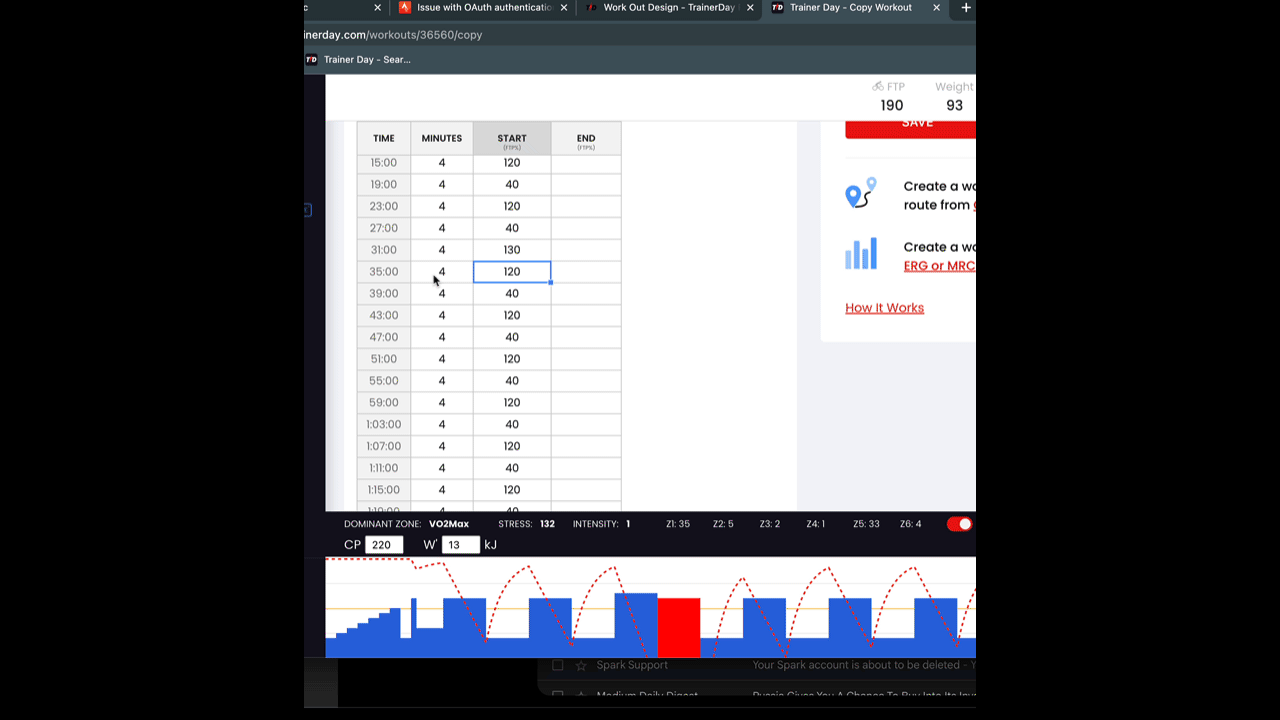Close the OAuth authentication issue tab

point(564,8)
